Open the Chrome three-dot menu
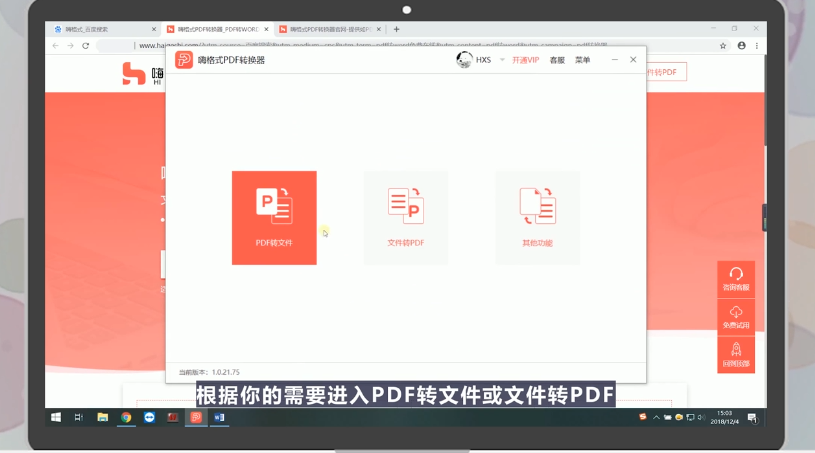Image resolution: width=815 pixels, height=453 pixels. pos(757,46)
